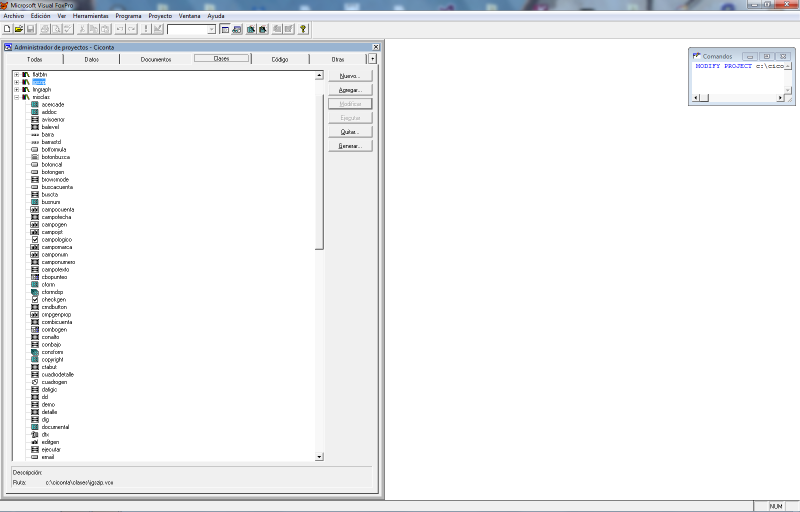This screenshot has height=512, width=800.
Task: Click the cuadrogen shape class icon
Action: (x=35, y=382)
